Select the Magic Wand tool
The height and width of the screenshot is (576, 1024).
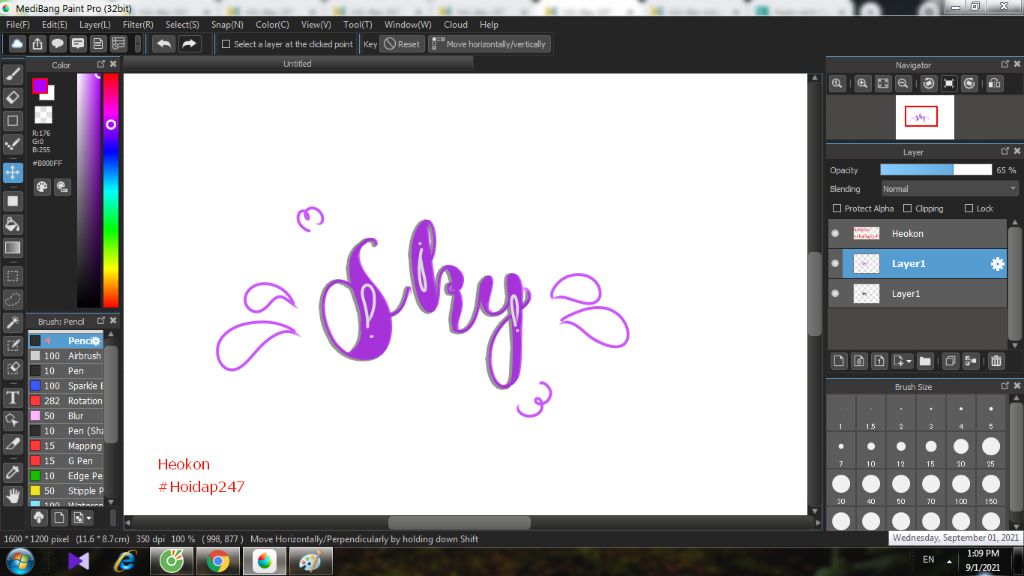[x=12, y=323]
